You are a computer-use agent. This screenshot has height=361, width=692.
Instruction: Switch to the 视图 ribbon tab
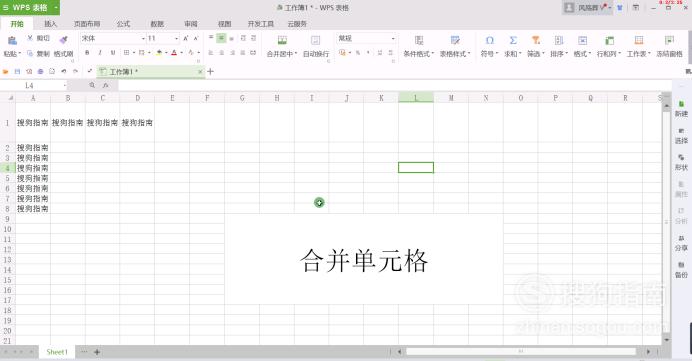click(x=225, y=24)
